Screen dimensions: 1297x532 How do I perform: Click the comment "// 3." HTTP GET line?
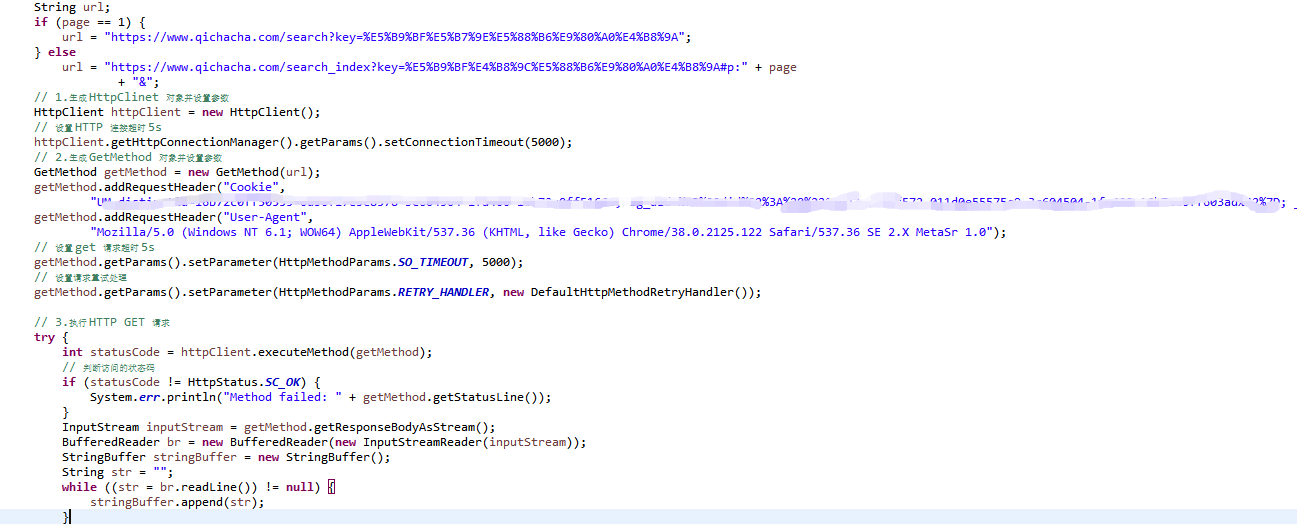pyautogui.click(x=102, y=322)
